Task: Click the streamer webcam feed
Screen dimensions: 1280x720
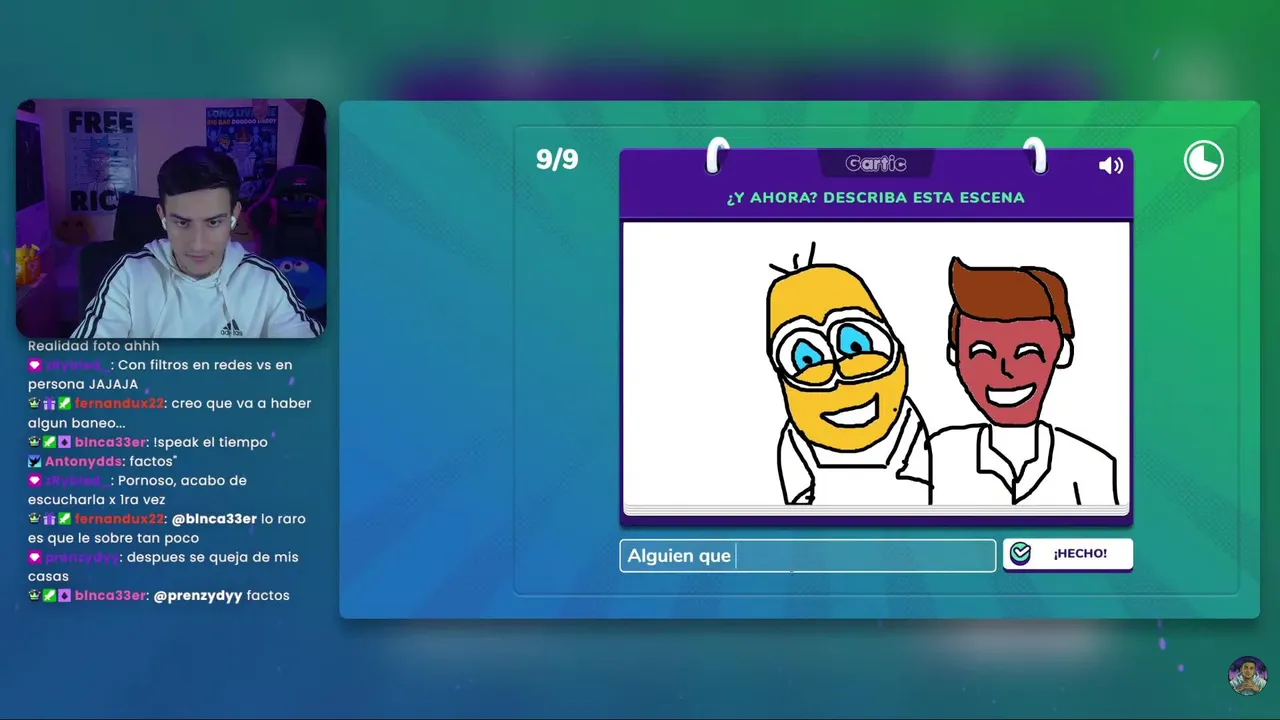Action: 171,218
